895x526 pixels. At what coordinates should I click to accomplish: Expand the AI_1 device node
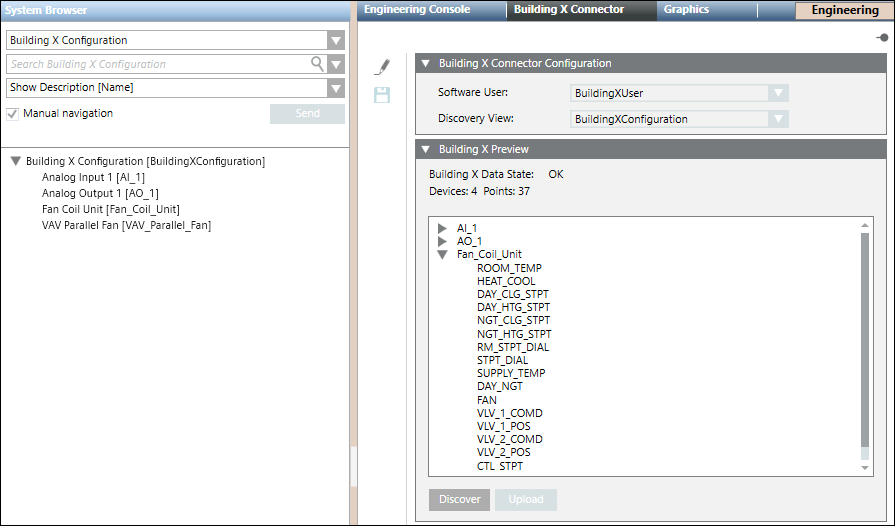(x=442, y=228)
